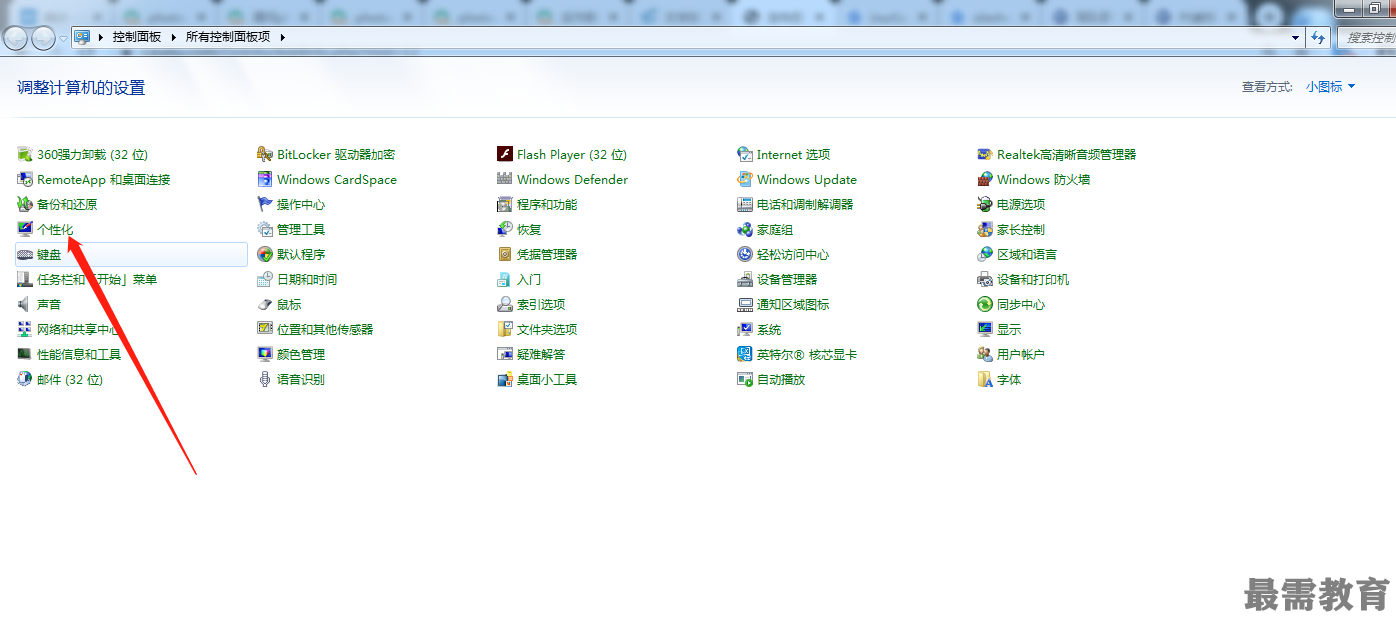Click the 操作中心 flag icon

(265, 204)
